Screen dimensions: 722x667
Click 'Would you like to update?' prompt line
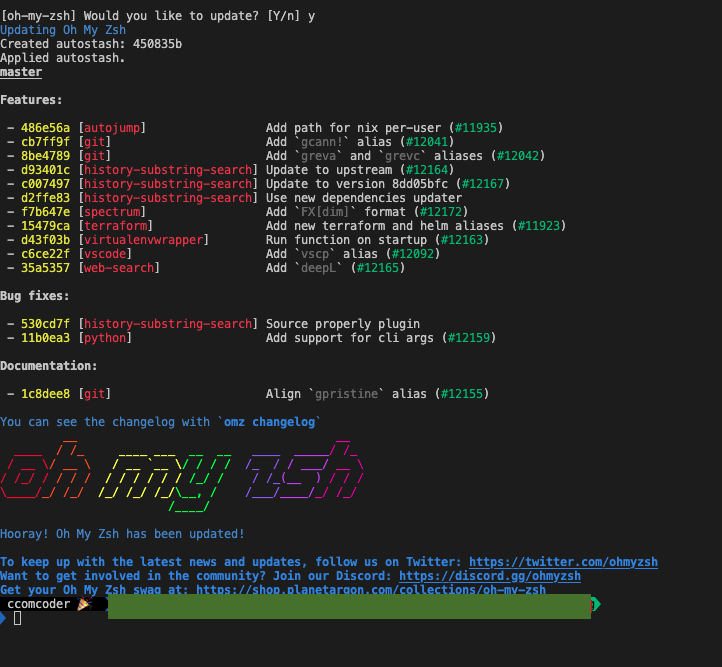point(157,16)
